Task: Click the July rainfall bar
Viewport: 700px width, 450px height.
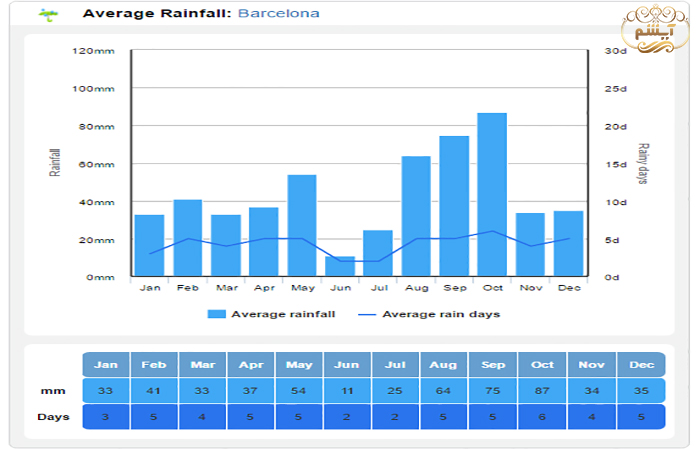Action: [378, 253]
